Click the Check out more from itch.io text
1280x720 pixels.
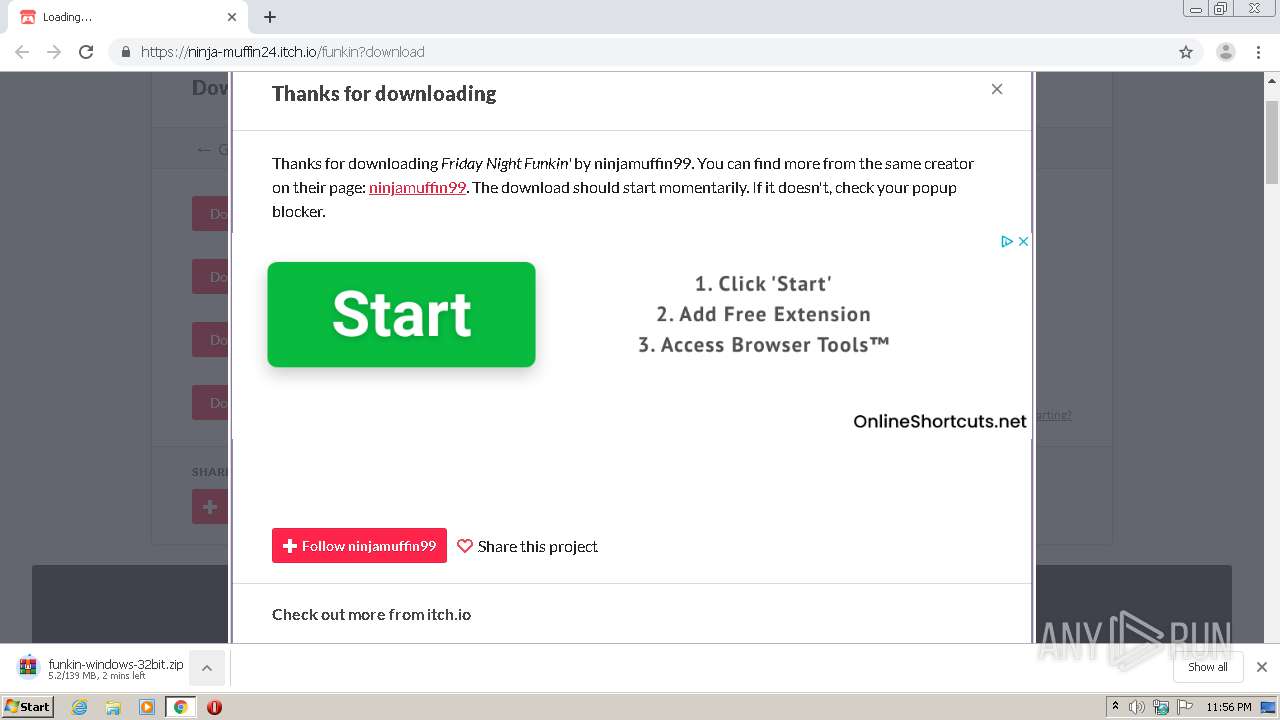[371, 614]
